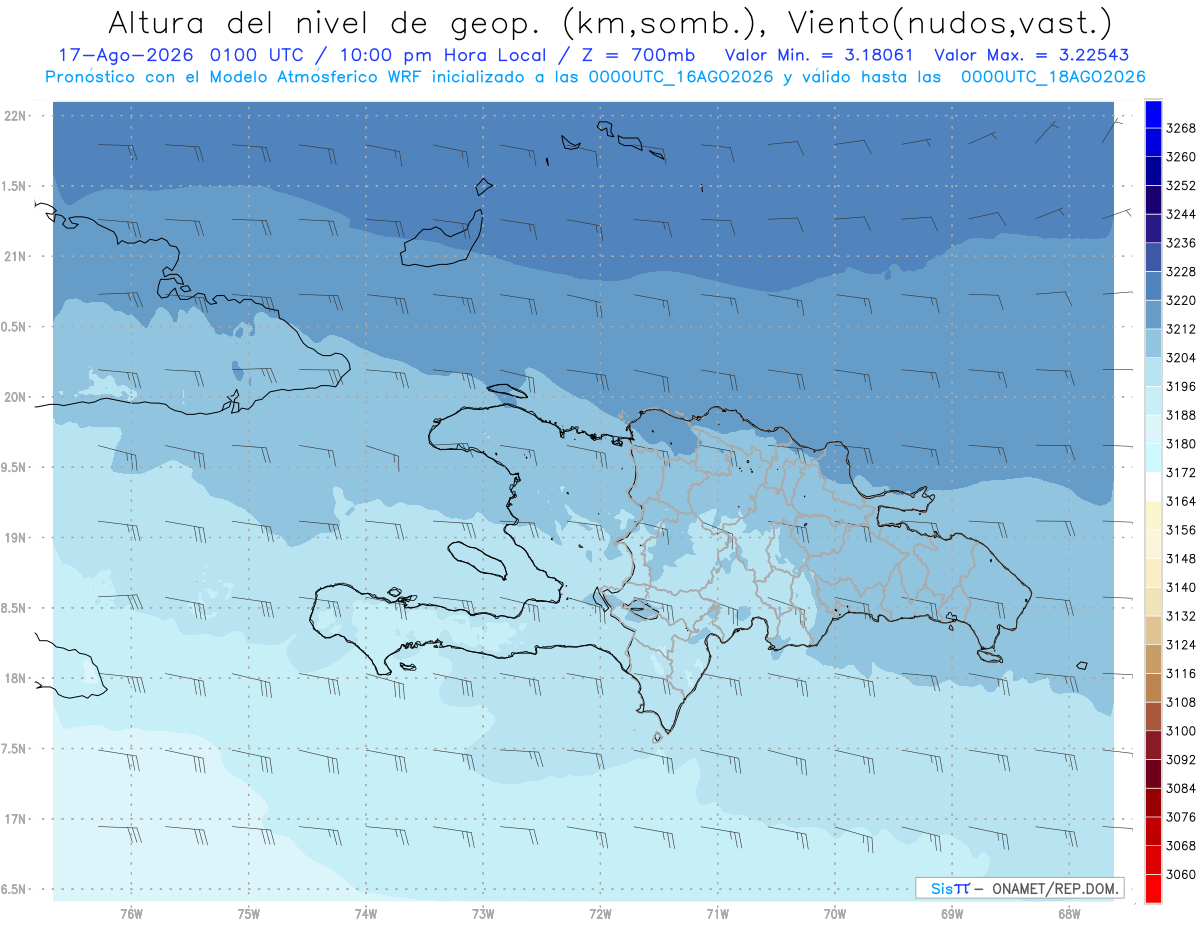Click the color bar segment between 3180 and 3188
This screenshot has height=927, width=1200.
point(1153,430)
